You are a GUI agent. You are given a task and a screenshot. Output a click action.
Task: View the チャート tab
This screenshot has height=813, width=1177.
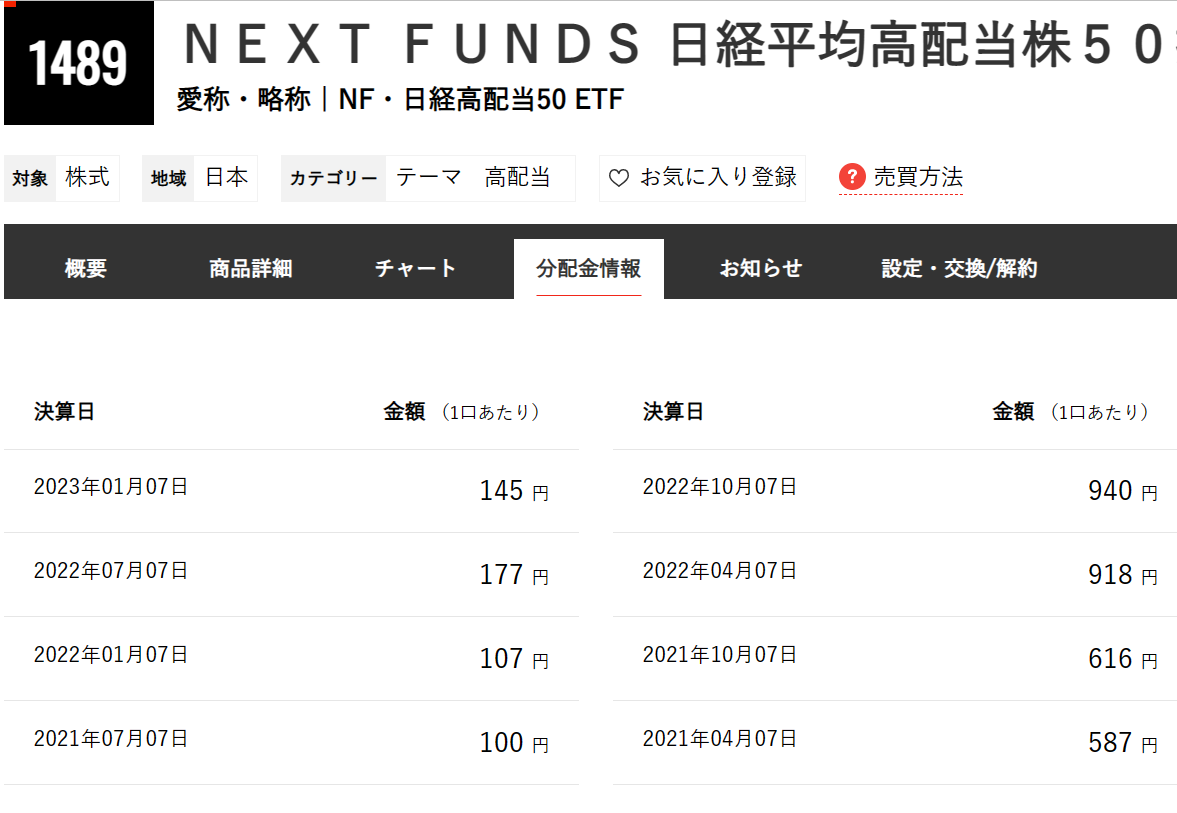[x=416, y=267]
